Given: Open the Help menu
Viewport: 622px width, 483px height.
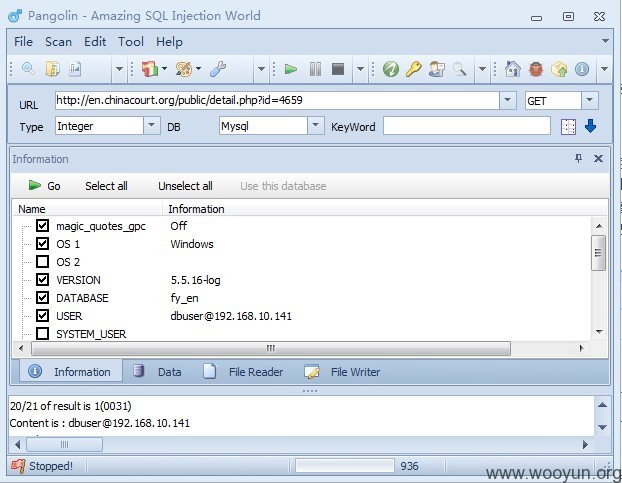Looking at the screenshot, I should tap(169, 42).
